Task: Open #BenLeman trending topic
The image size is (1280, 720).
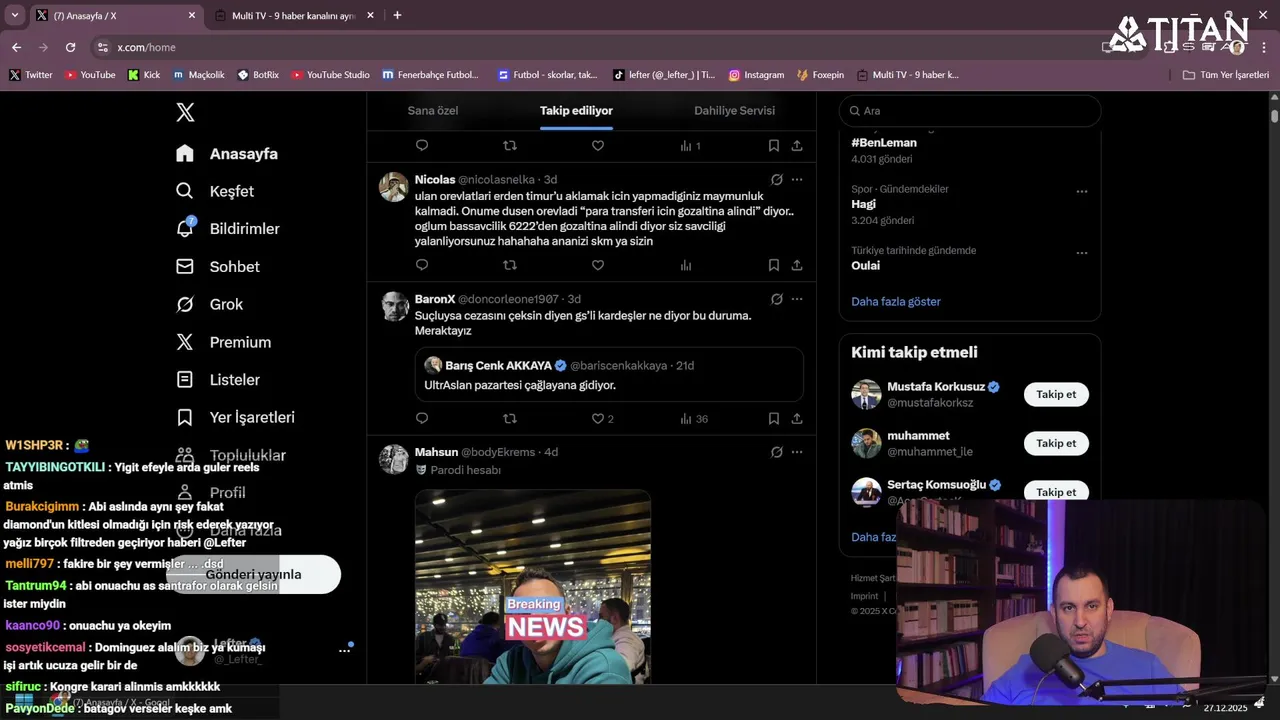Action: point(884,143)
